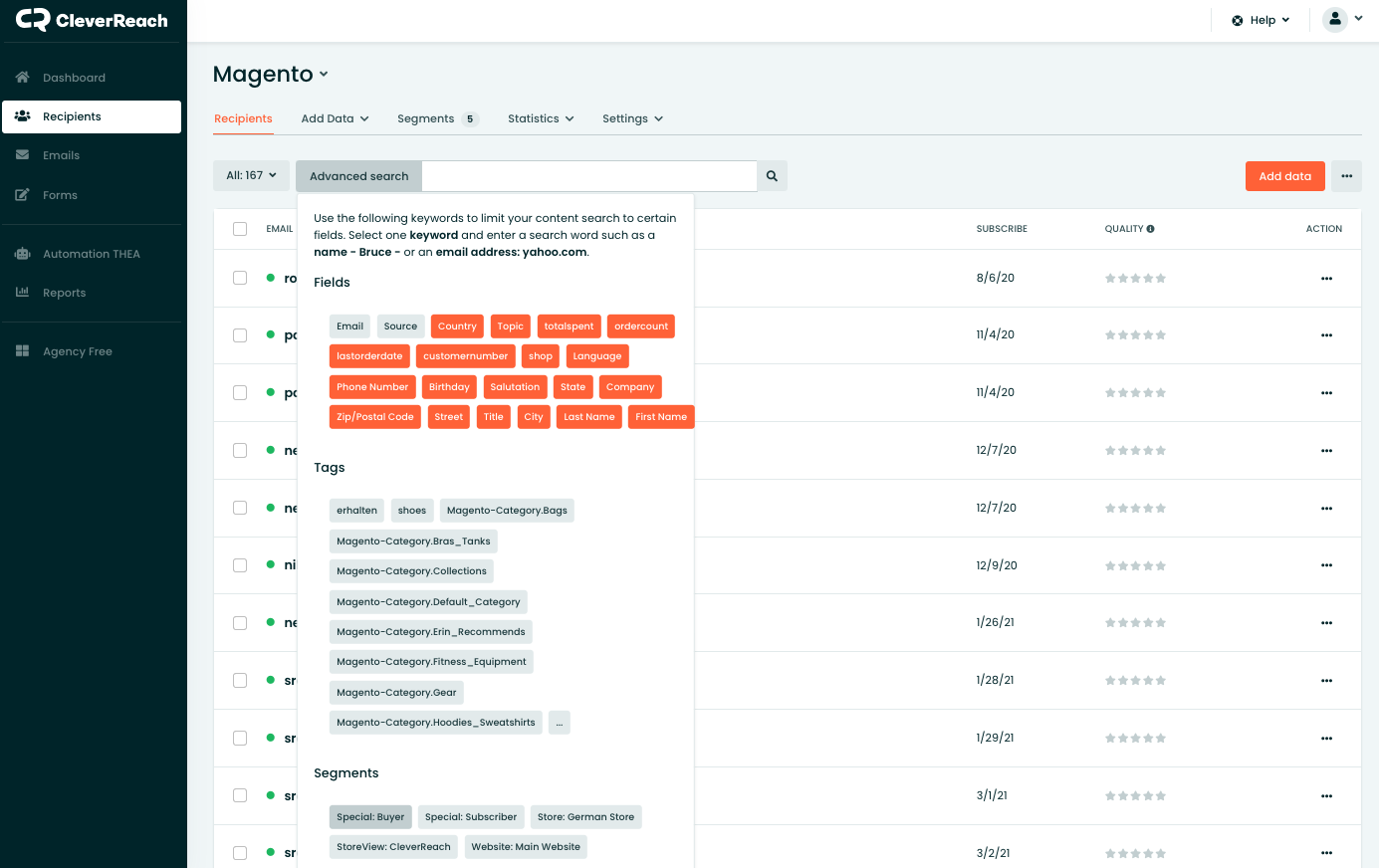The height and width of the screenshot is (868, 1379).
Task: Open the user account avatar menu
Action: (x=1343, y=19)
